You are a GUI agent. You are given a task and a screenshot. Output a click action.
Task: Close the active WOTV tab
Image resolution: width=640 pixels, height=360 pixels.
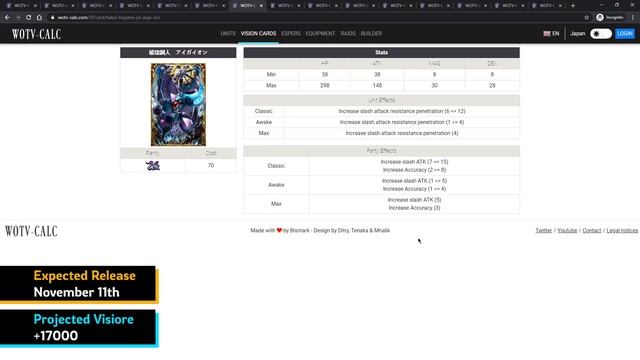261,6
